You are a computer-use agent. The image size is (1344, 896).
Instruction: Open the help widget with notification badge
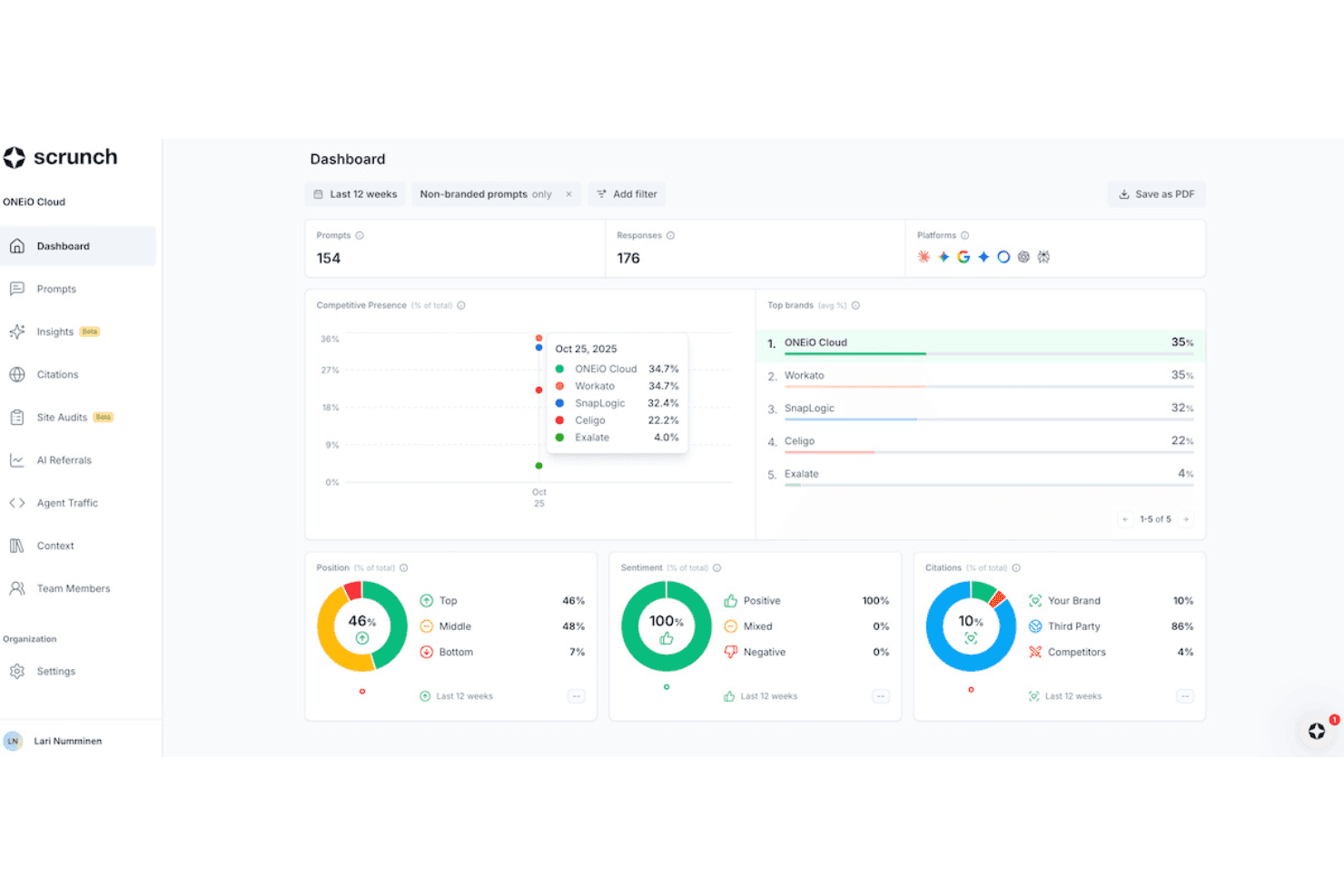click(x=1318, y=731)
